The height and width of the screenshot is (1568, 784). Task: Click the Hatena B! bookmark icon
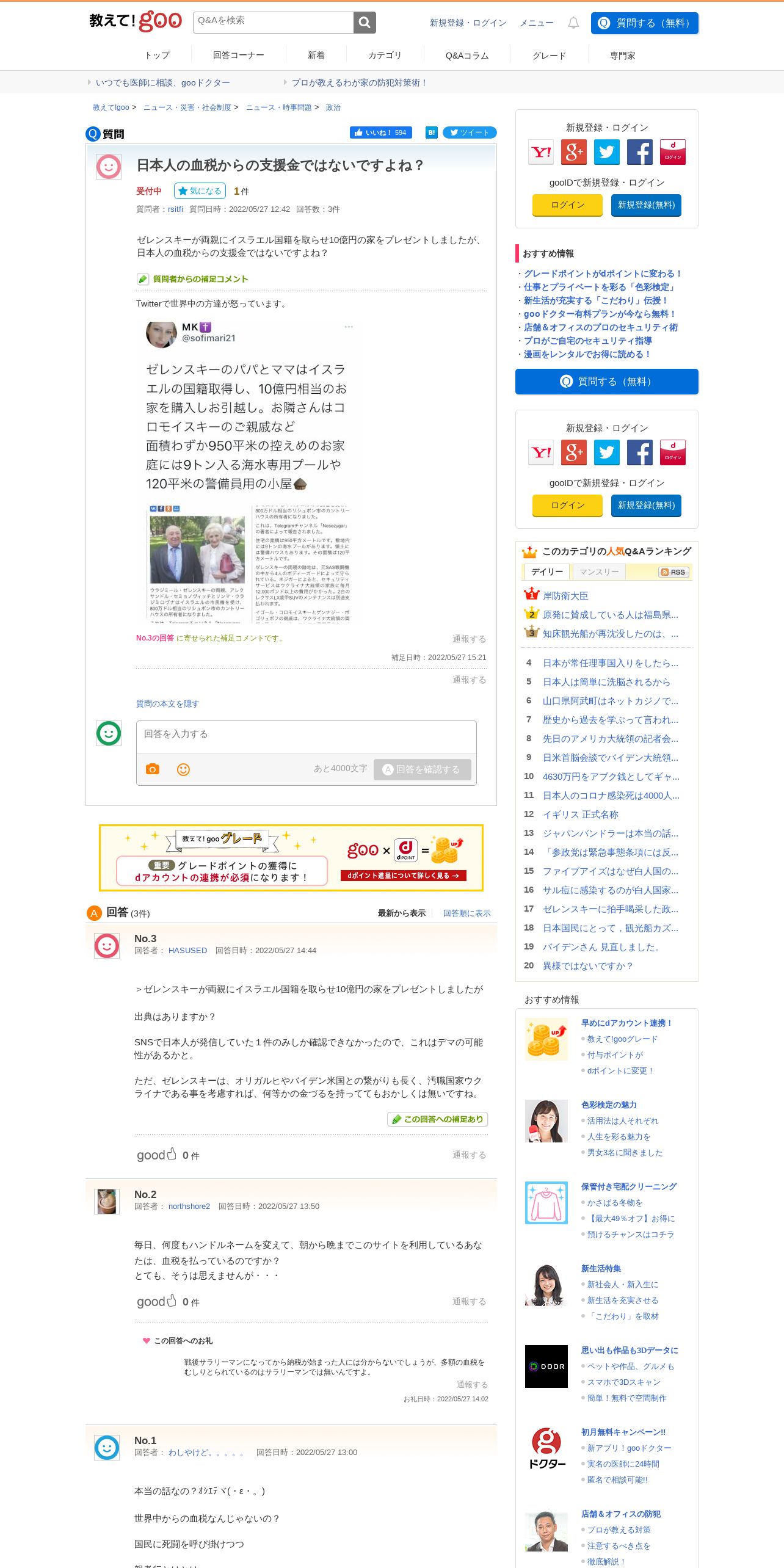[432, 132]
